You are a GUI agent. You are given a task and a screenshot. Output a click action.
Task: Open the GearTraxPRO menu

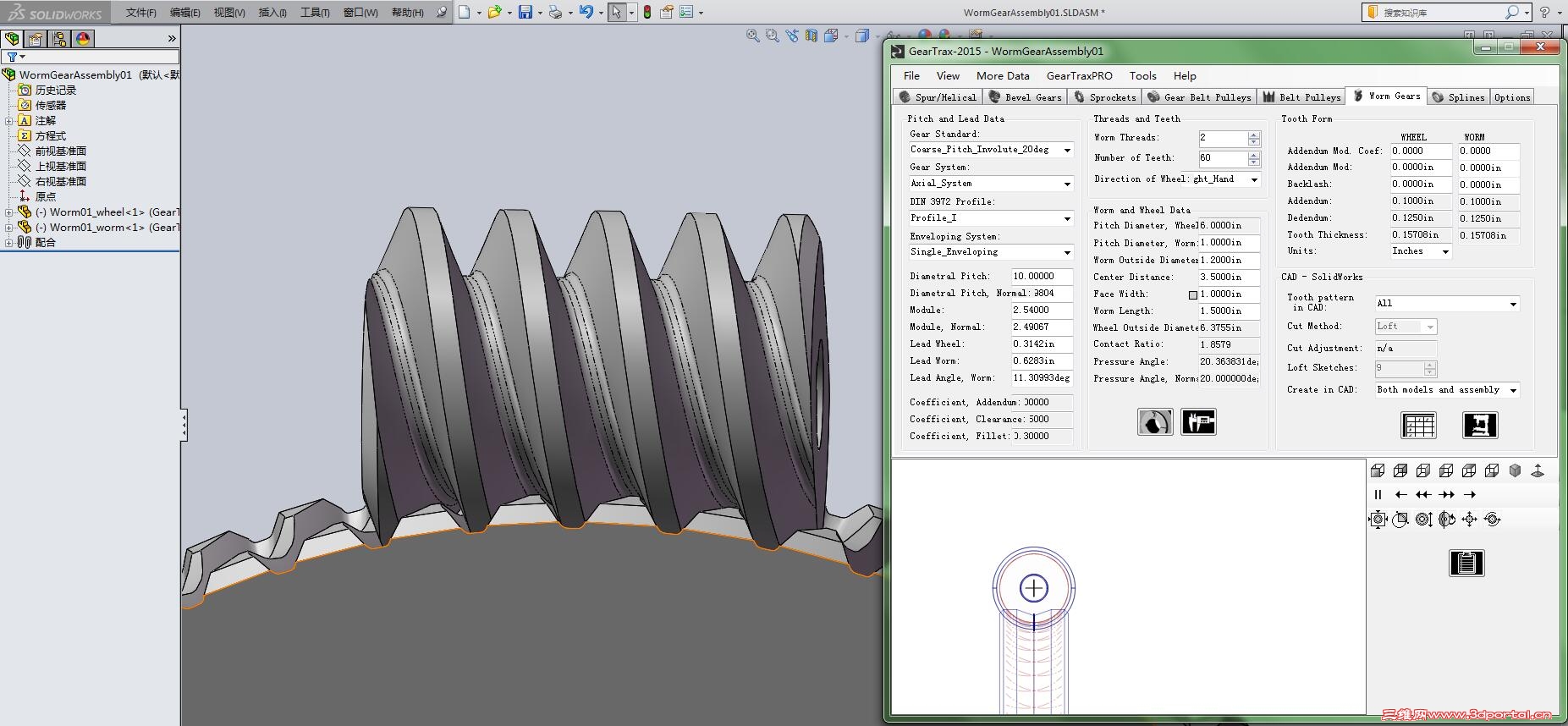tap(1079, 75)
